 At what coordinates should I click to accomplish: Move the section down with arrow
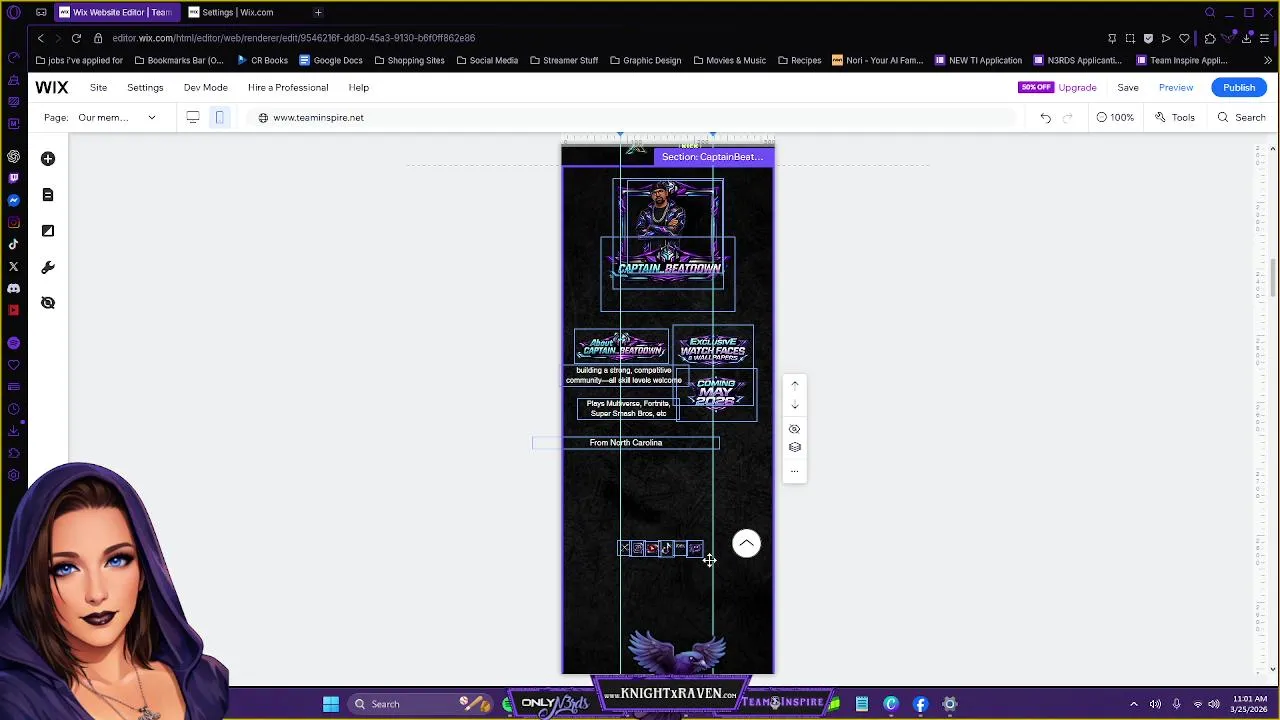click(x=795, y=405)
